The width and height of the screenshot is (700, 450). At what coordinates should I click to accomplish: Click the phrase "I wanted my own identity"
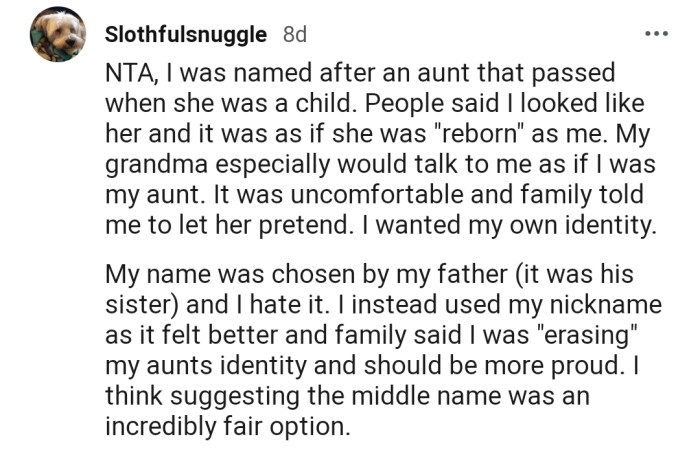pyautogui.click(x=509, y=225)
